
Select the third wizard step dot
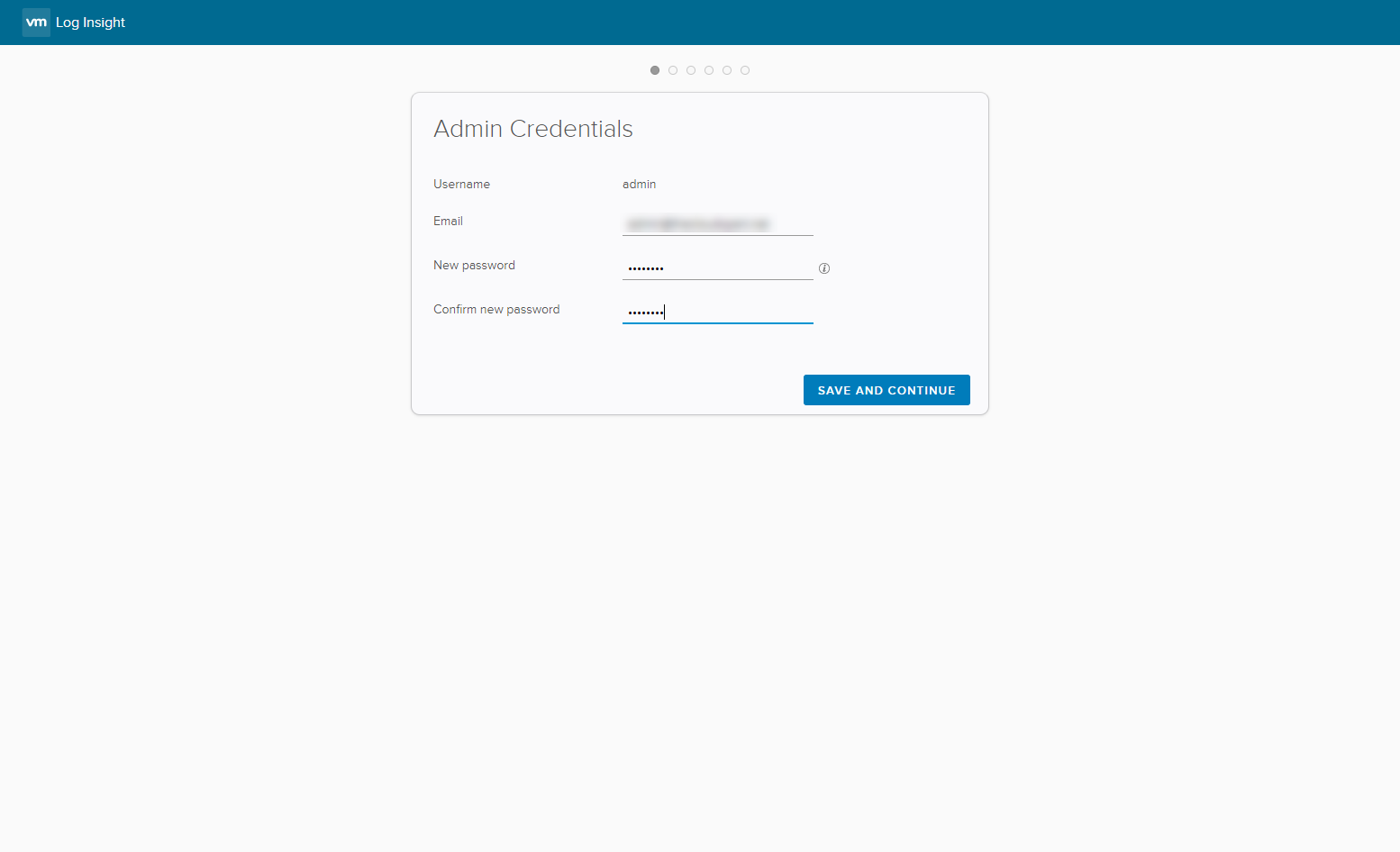[691, 70]
